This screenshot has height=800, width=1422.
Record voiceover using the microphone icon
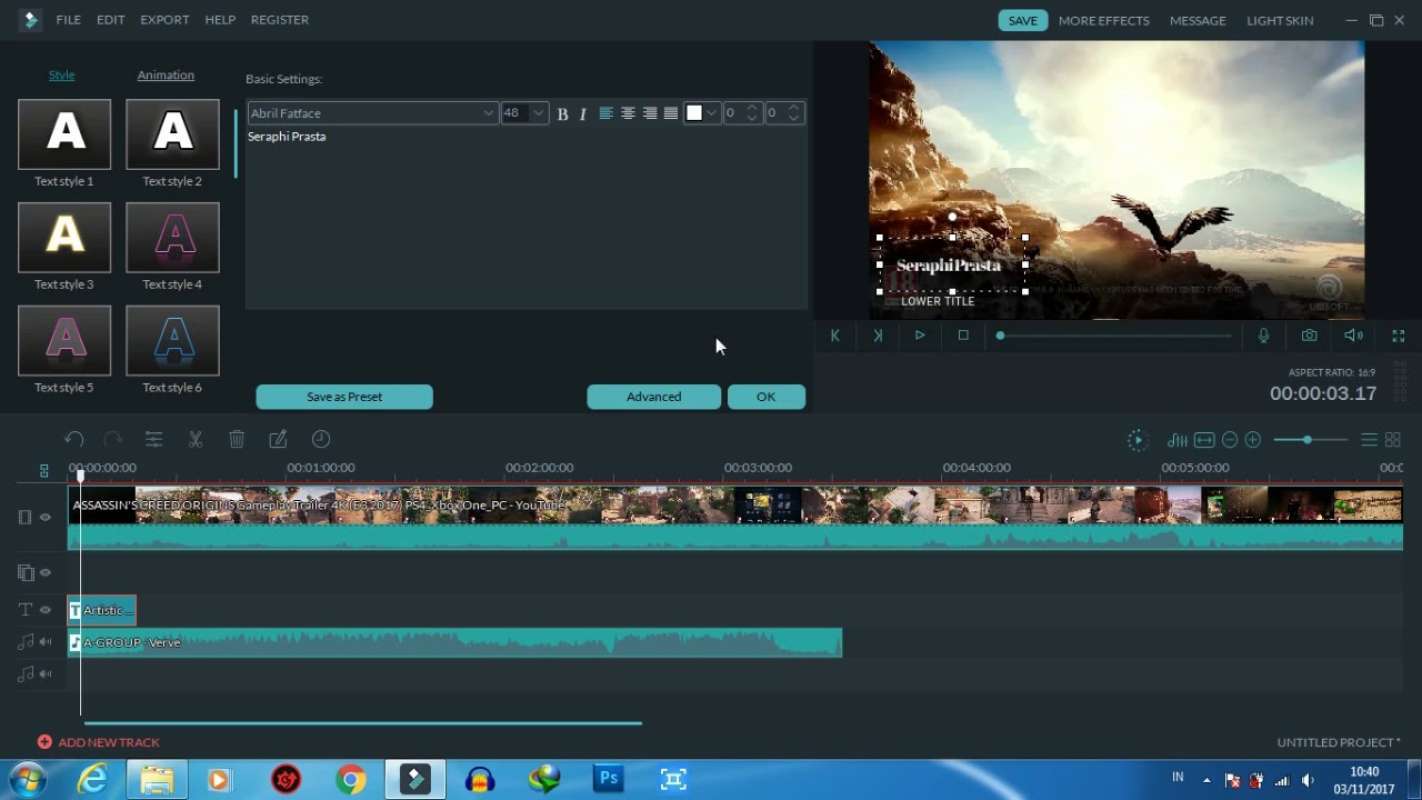tap(1264, 336)
